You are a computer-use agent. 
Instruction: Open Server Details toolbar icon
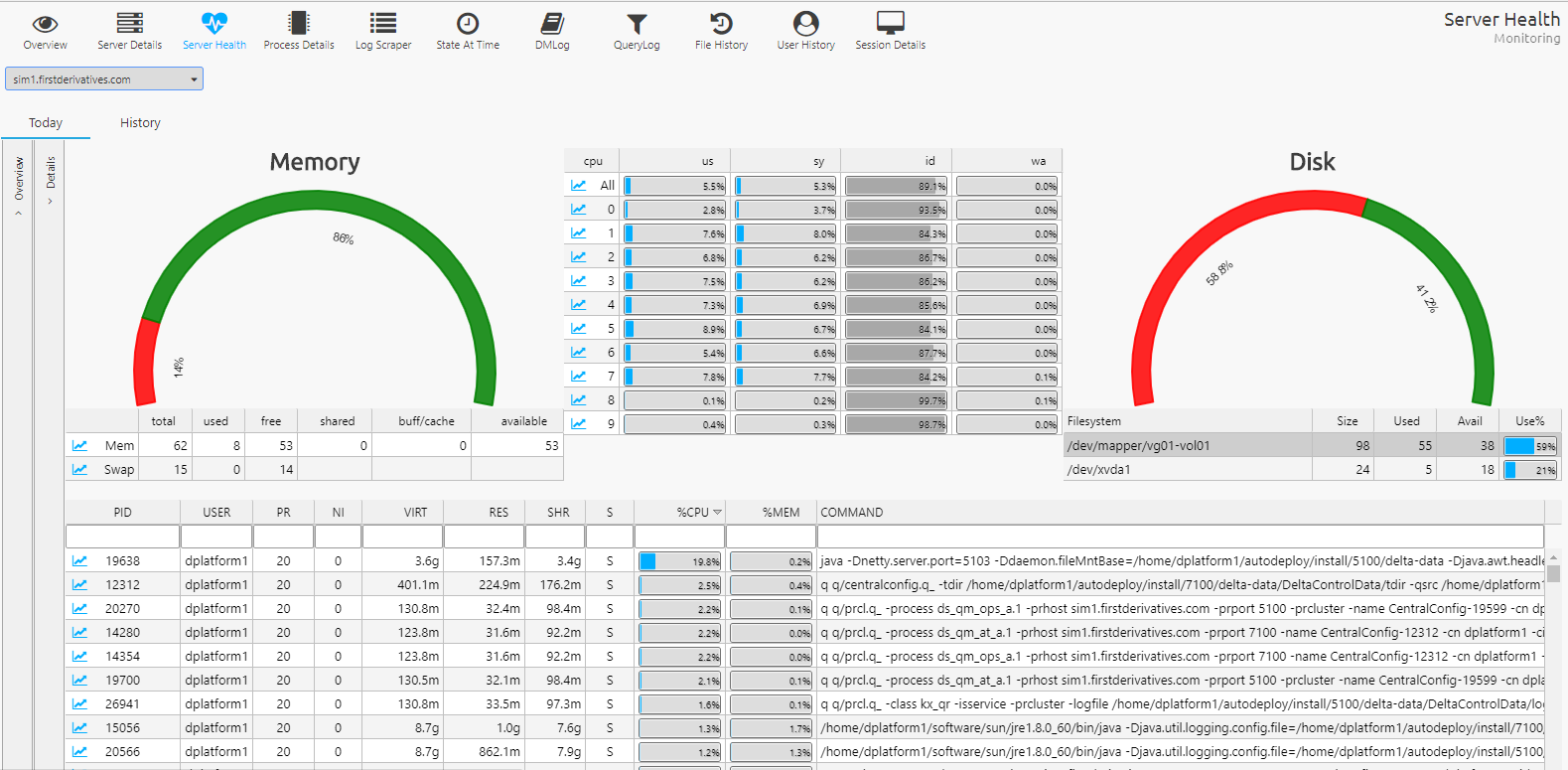point(130,23)
